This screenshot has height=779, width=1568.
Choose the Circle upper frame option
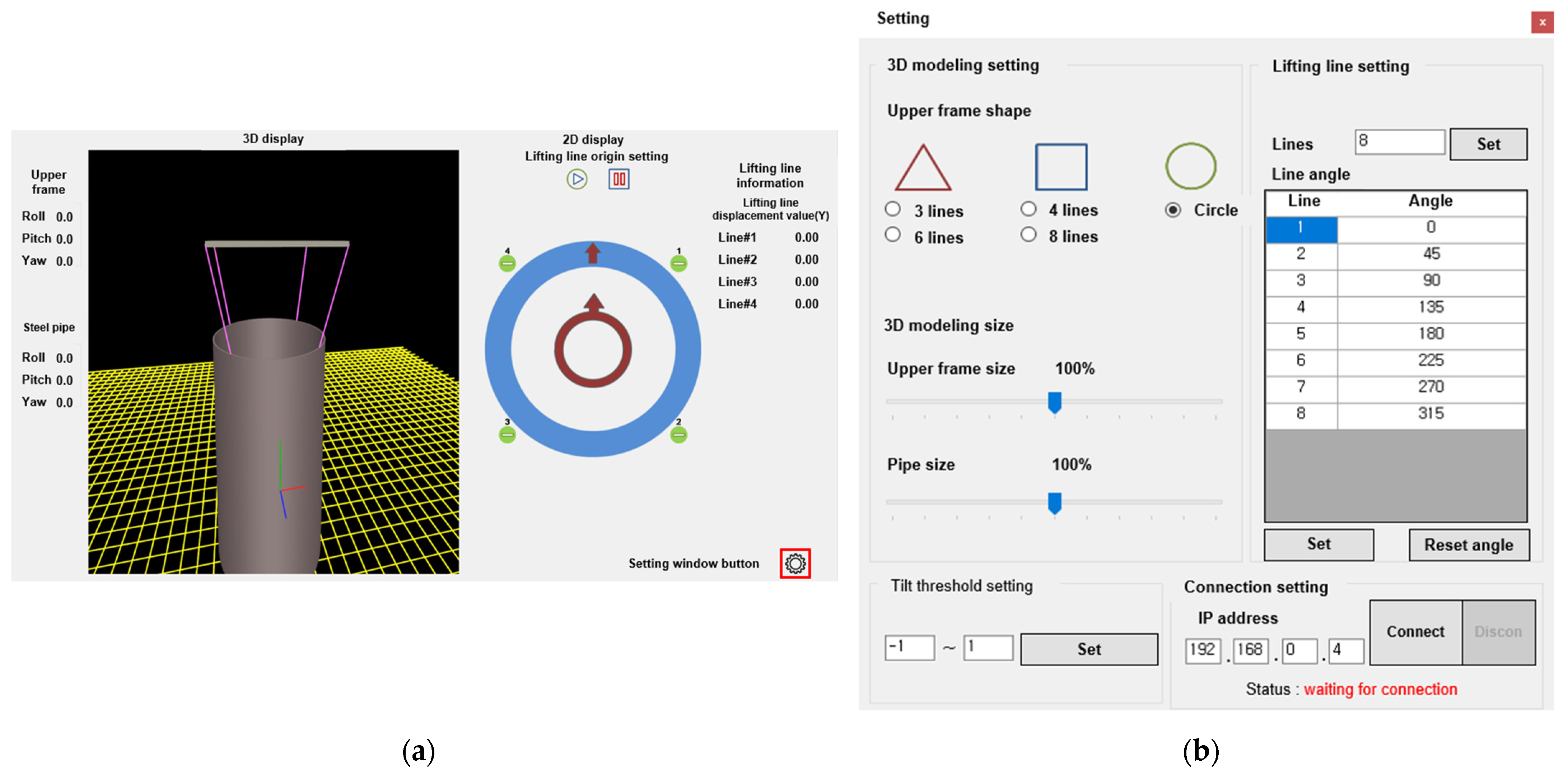pos(1173,210)
